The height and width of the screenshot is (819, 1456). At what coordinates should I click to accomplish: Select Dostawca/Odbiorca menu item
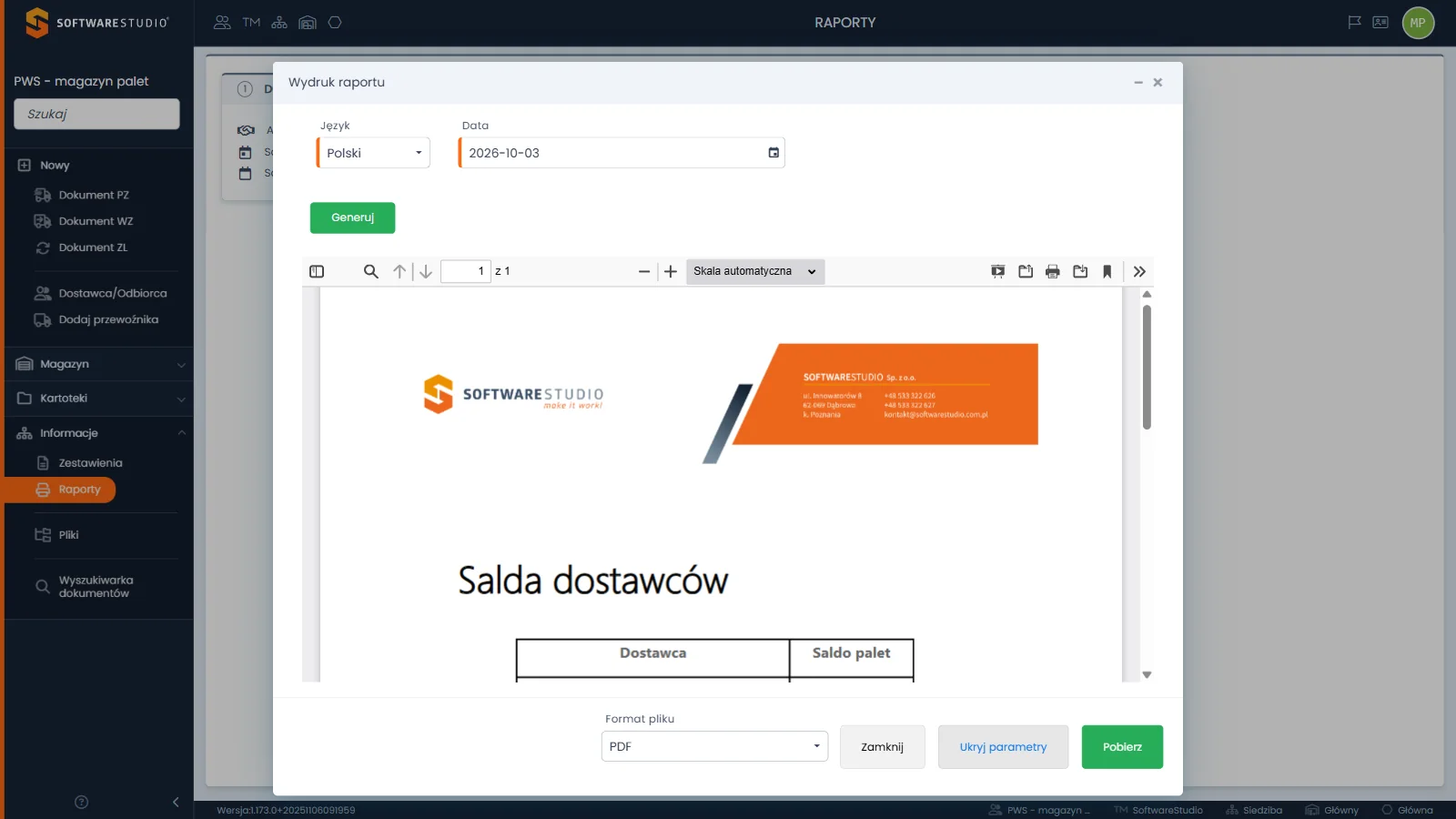[112, 293]
